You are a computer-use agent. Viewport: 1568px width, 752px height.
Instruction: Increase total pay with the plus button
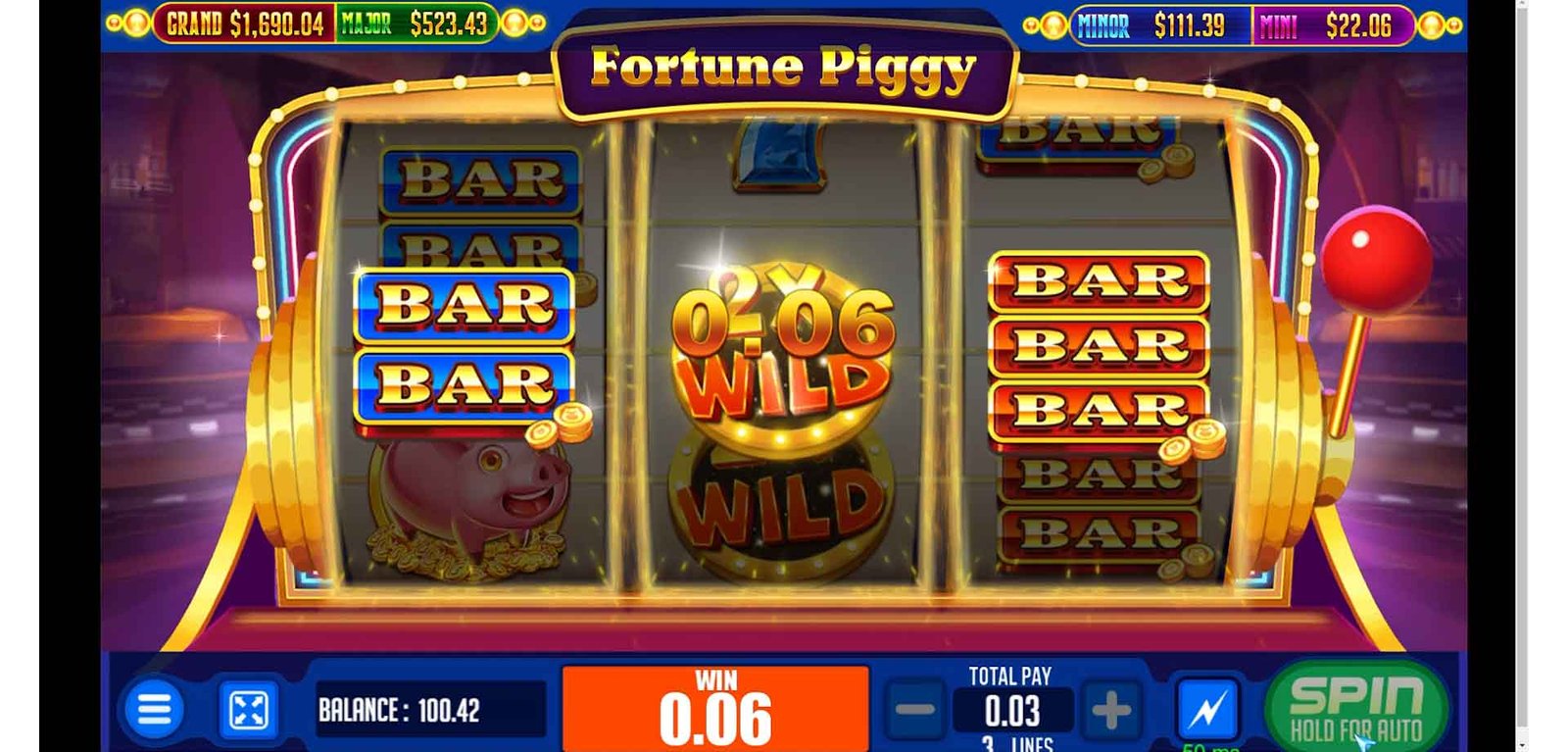coord(1111,710)
